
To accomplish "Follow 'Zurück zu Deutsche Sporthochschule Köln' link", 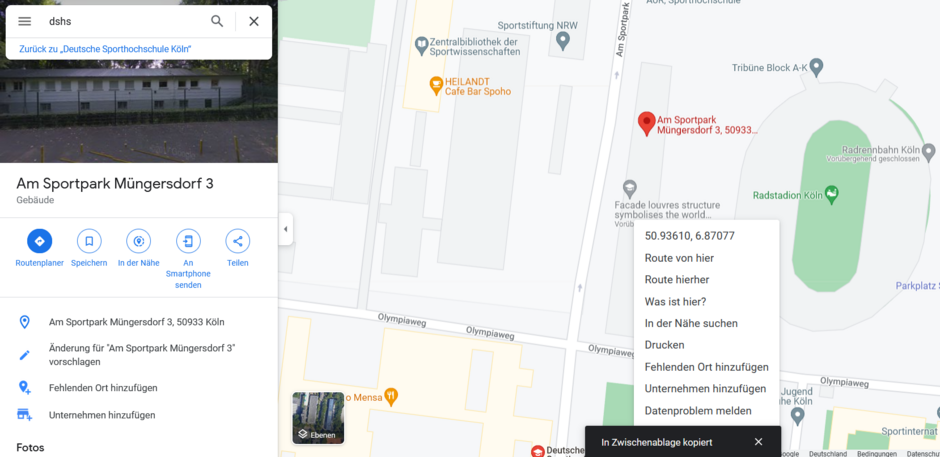I will coord(106,49).
